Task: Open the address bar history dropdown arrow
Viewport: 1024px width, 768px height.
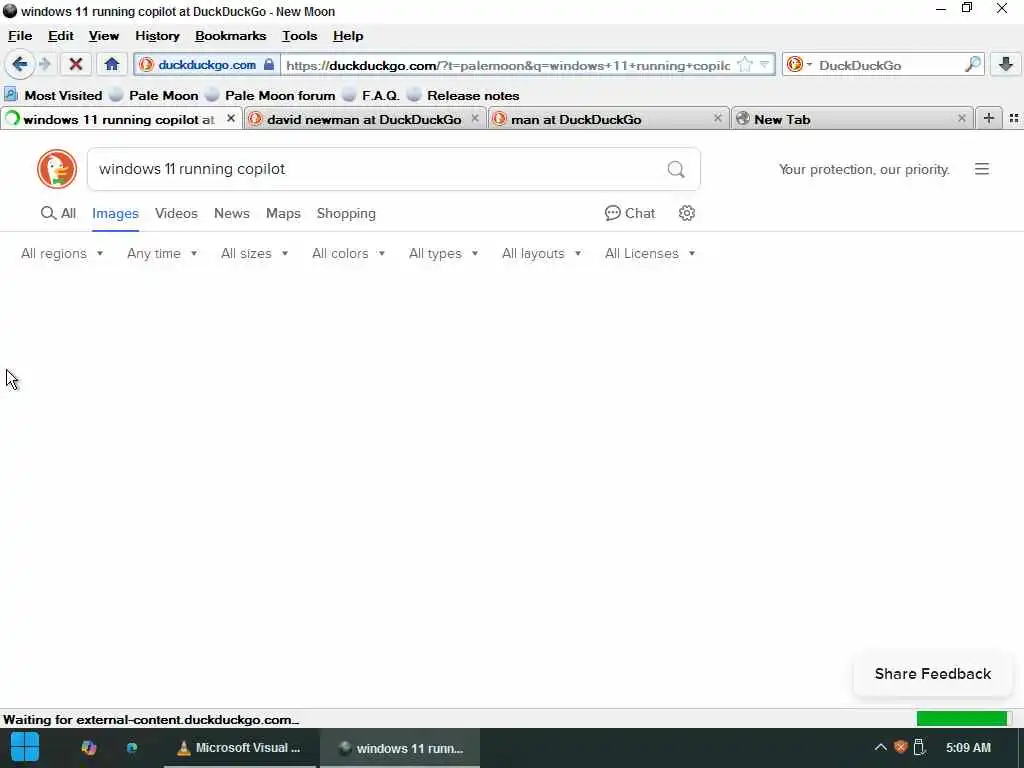Action: pyautogui.click(x=765, y=65)
